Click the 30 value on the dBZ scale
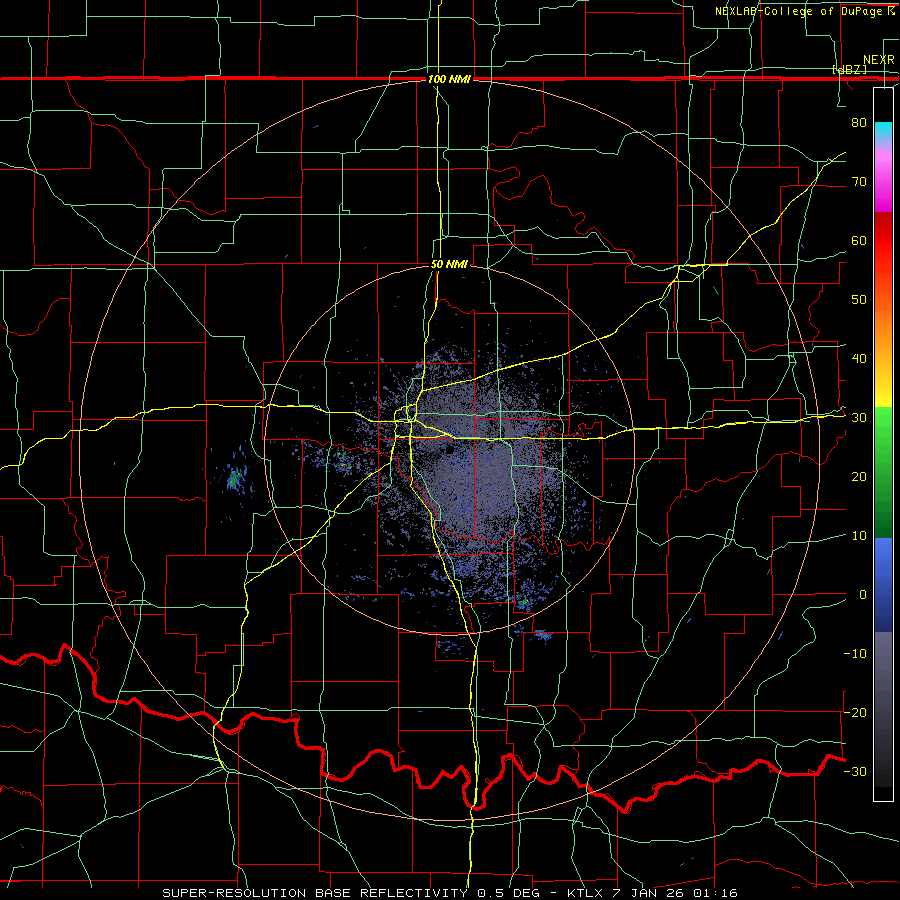The image size is (900, 900). pyautogui.click(x=859, y=418)
